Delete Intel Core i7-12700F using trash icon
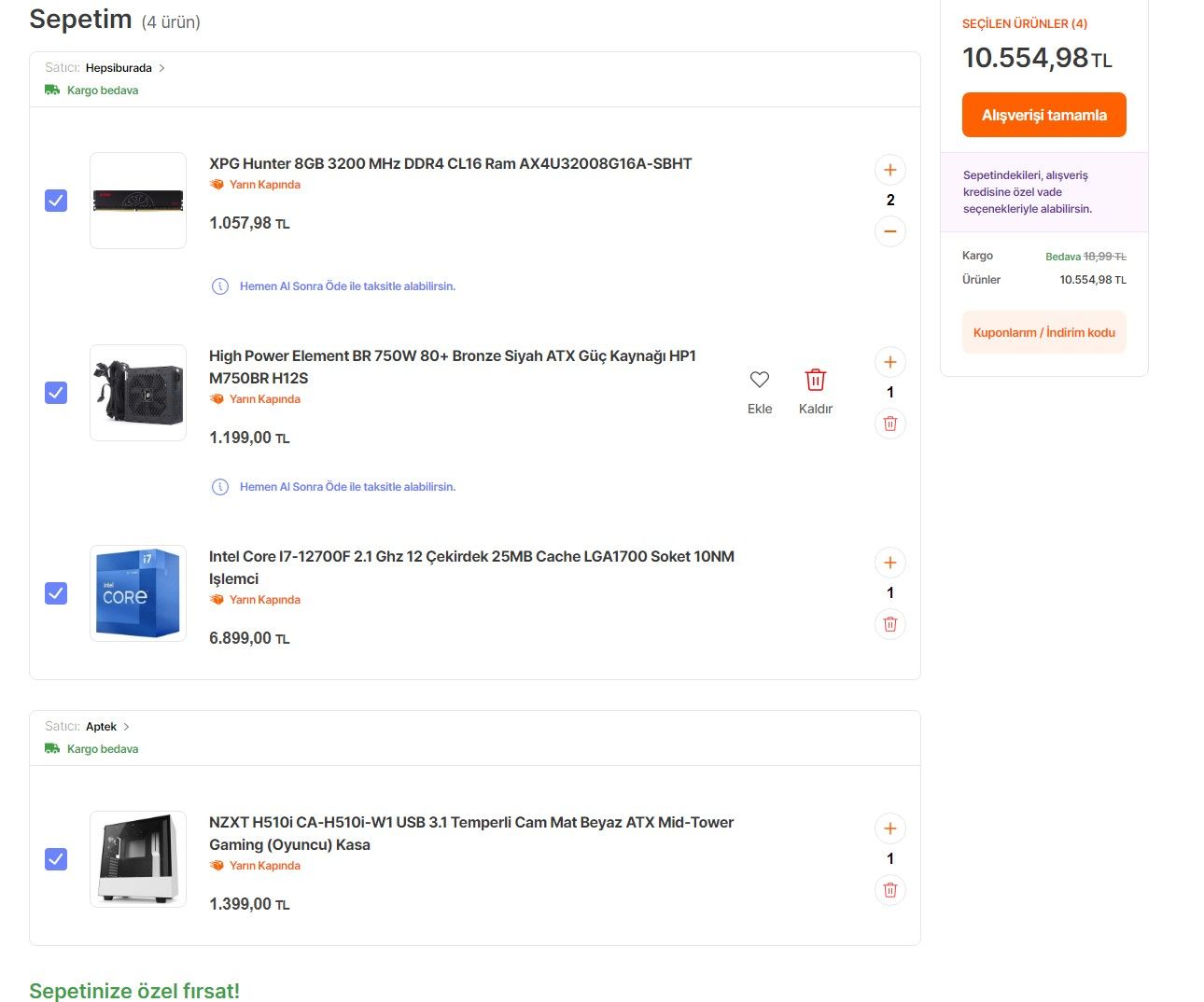The height and width of the screenshot is (1002, 1204). pos(889,624)
